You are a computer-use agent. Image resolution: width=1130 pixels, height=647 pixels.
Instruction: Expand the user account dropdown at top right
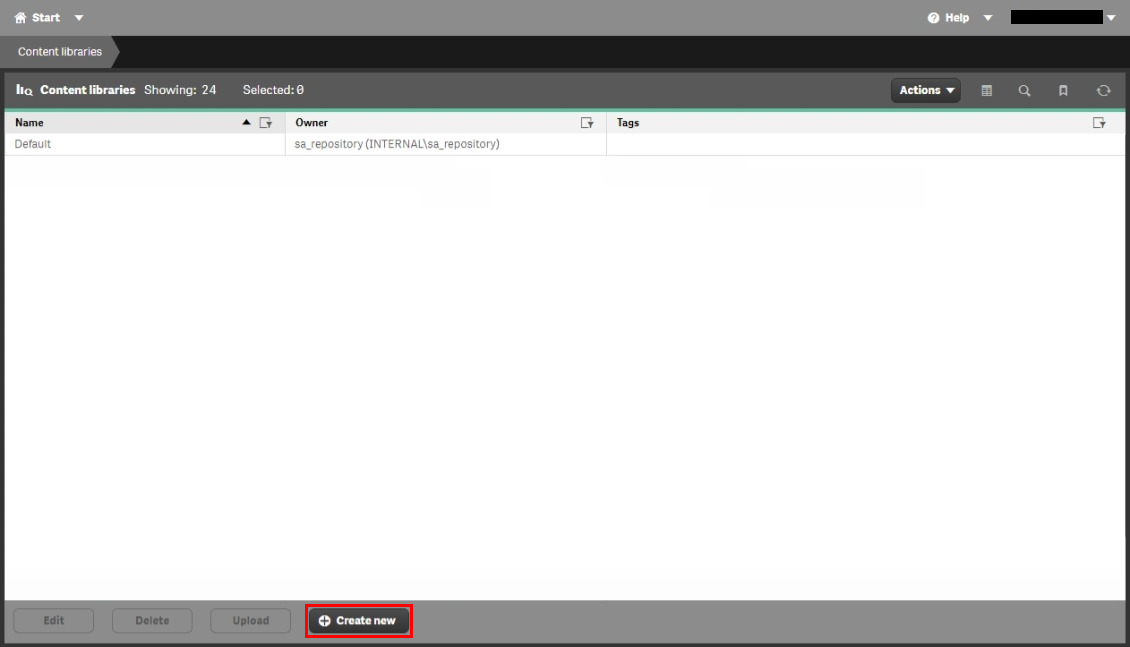(x=1110, y=17)
